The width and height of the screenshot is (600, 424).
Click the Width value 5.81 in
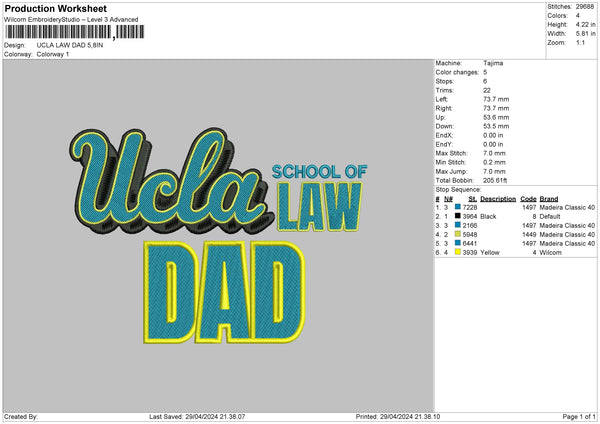coord(585,34)
